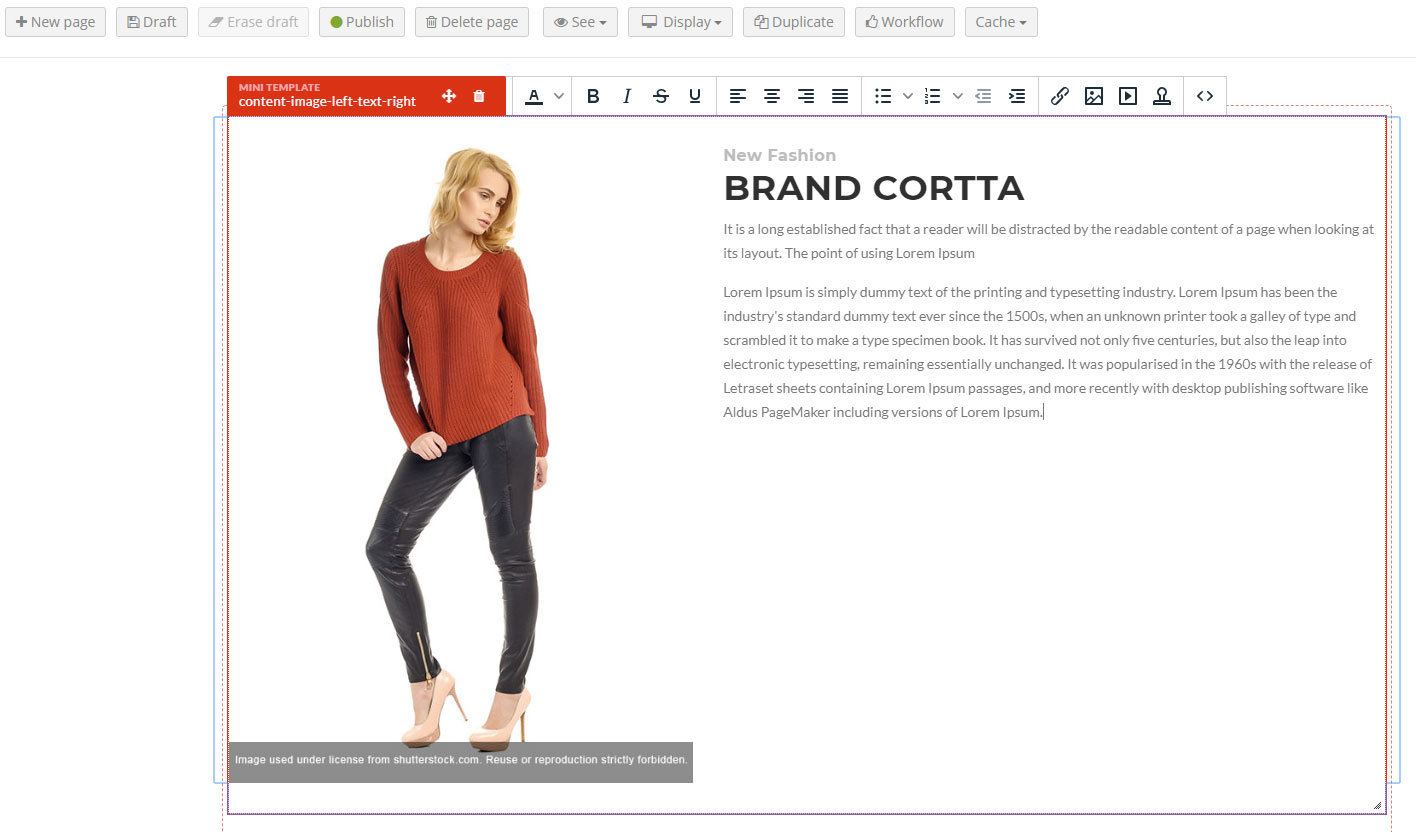Expand the bullet list style dropdown
This screenshot has height=832, width=1416.
[908, 96]
